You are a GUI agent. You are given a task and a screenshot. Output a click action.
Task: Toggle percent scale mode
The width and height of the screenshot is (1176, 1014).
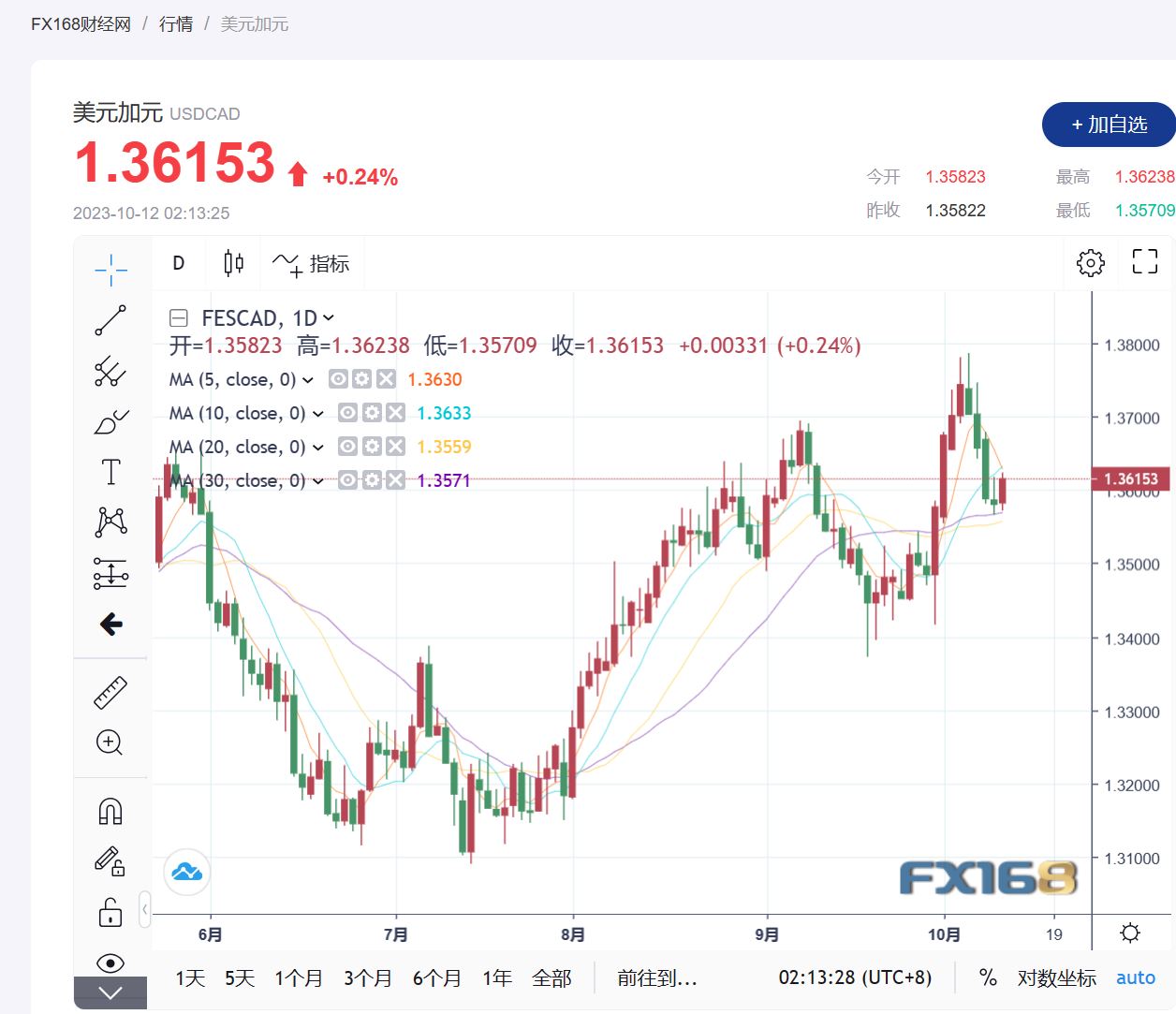[x=988, y=977]
